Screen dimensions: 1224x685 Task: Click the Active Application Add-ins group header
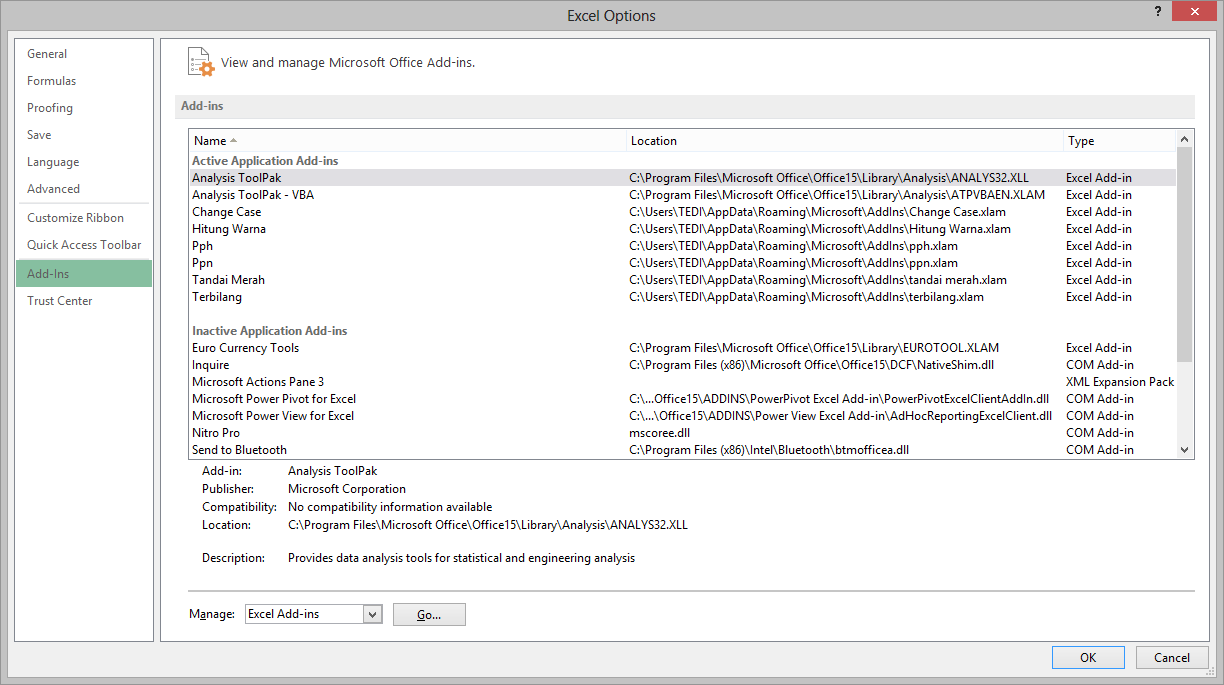(265, 161)
